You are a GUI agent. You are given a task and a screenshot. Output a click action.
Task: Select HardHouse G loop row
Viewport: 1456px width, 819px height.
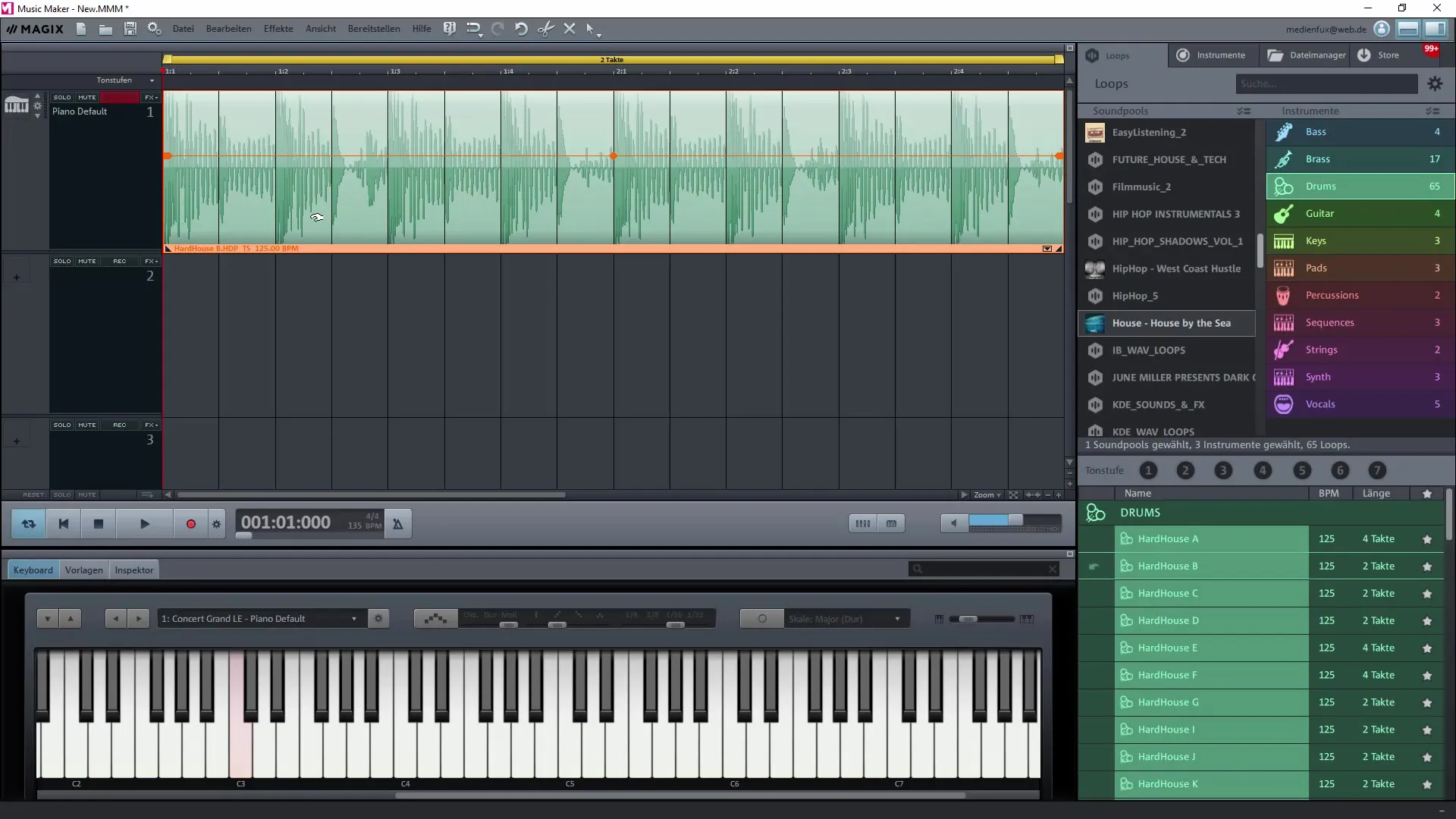1260,702
